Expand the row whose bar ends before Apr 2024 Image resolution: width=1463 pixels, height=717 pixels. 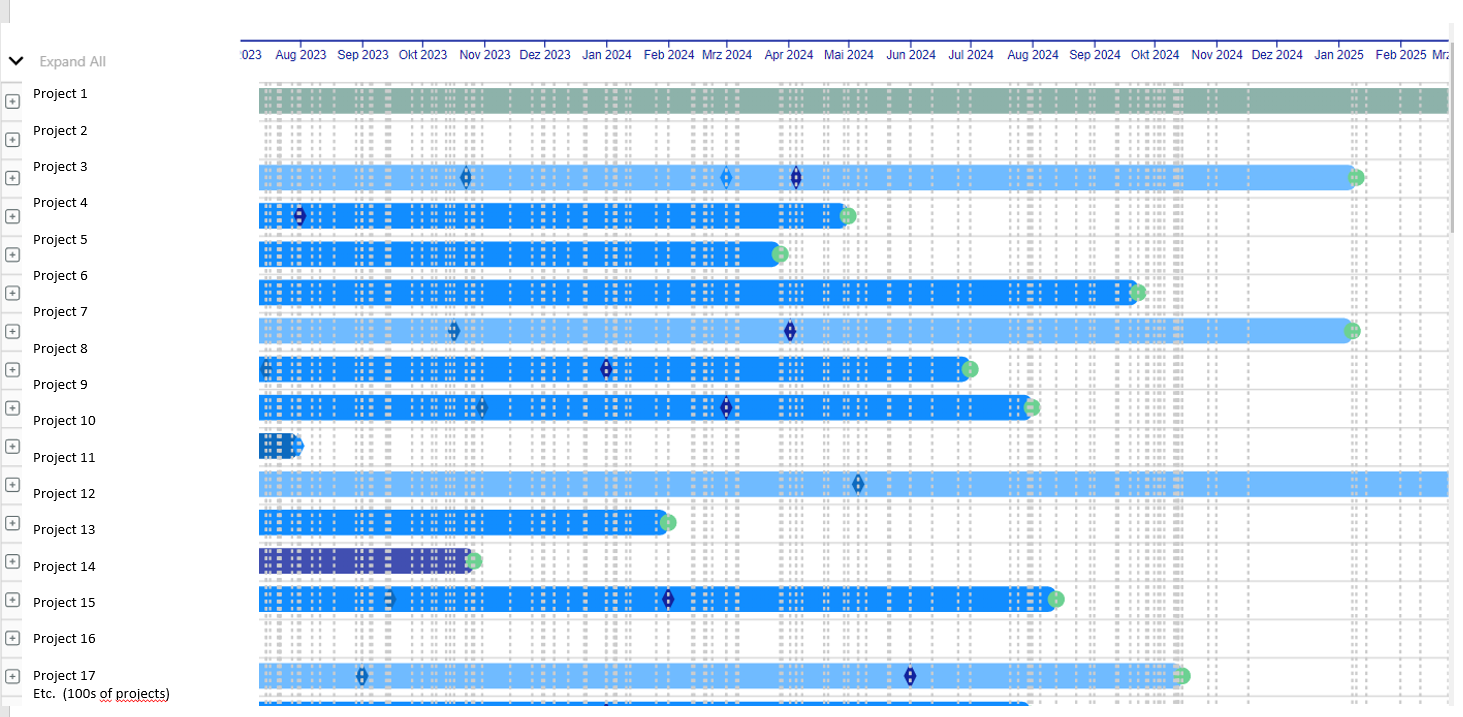click(x=12, y=254)
